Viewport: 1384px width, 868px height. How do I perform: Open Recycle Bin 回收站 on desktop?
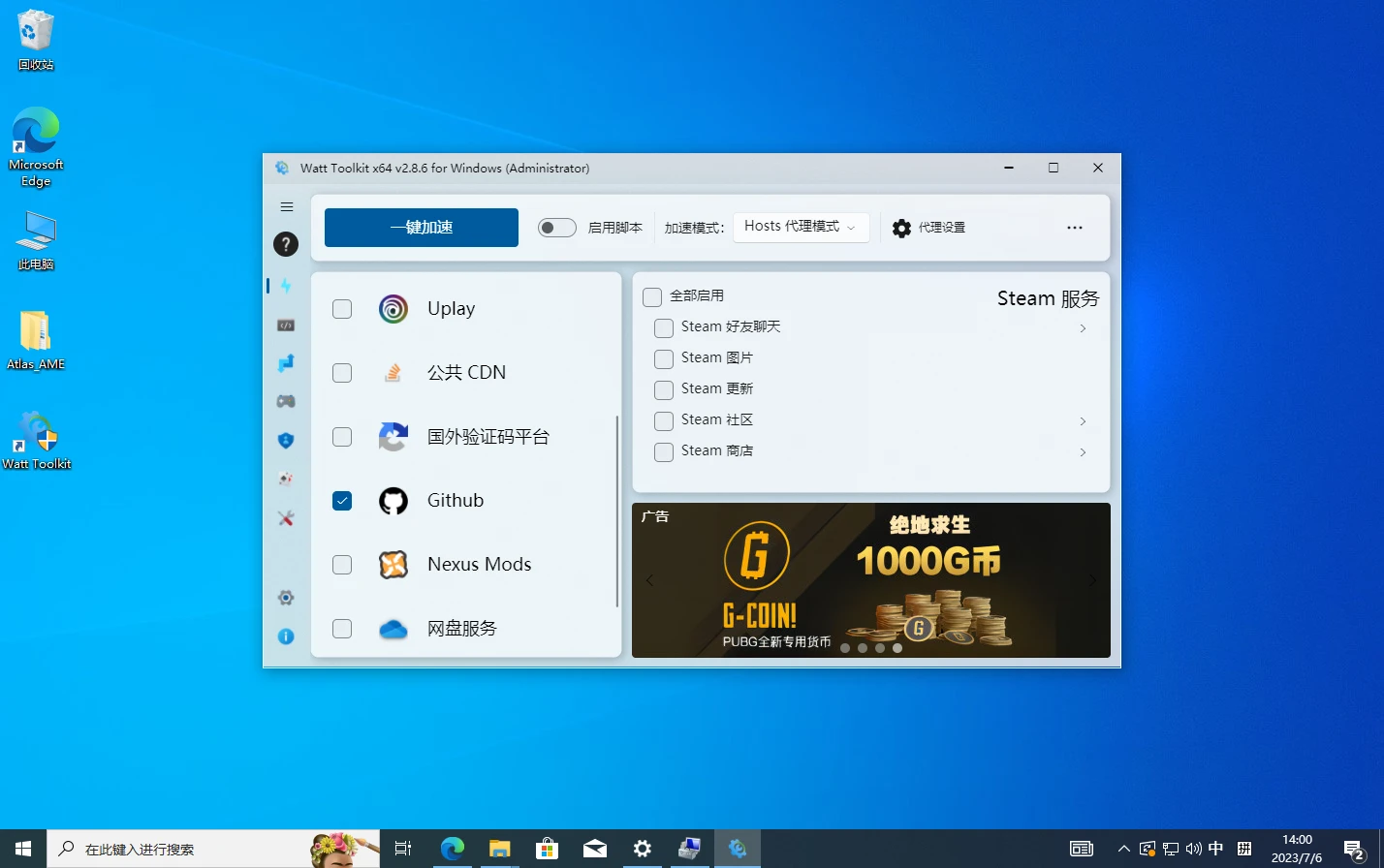point(36,41)
